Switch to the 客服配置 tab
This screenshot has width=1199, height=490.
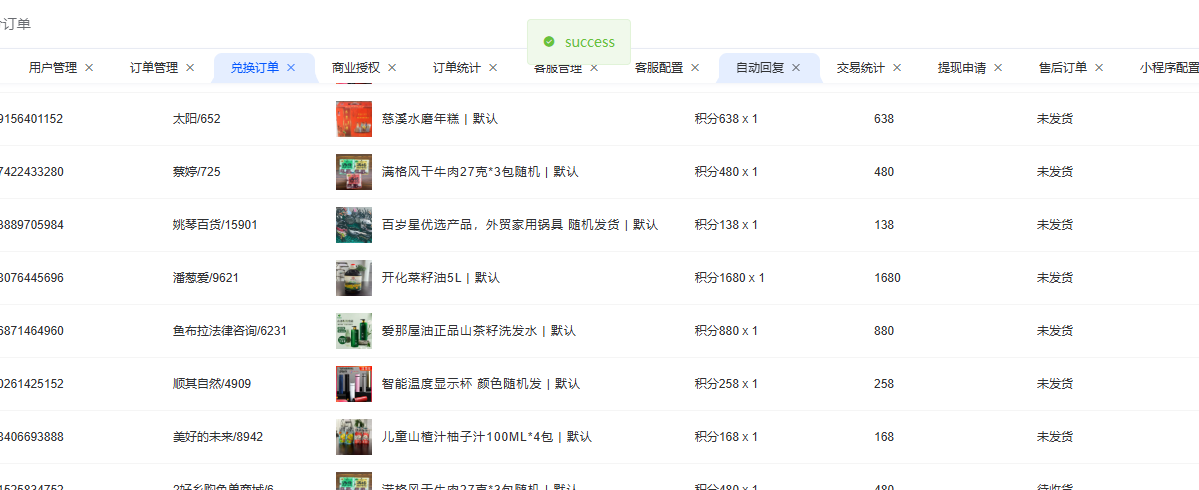click(658, 67)
